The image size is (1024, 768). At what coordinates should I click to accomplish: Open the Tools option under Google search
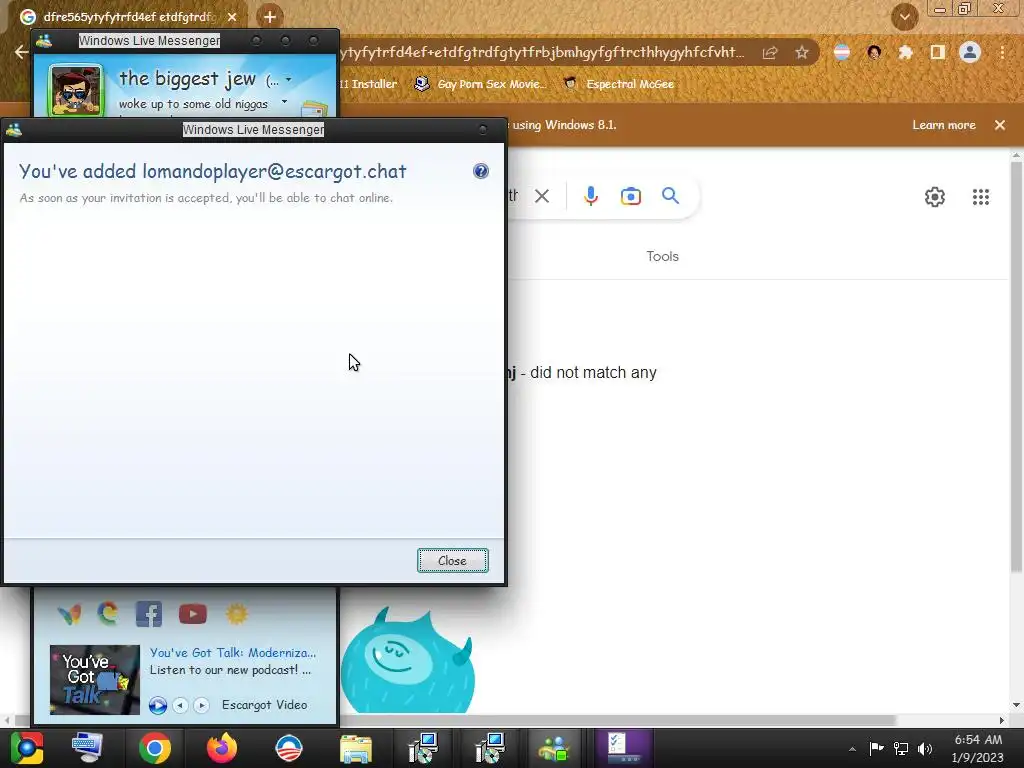click(x=662, y=256)
